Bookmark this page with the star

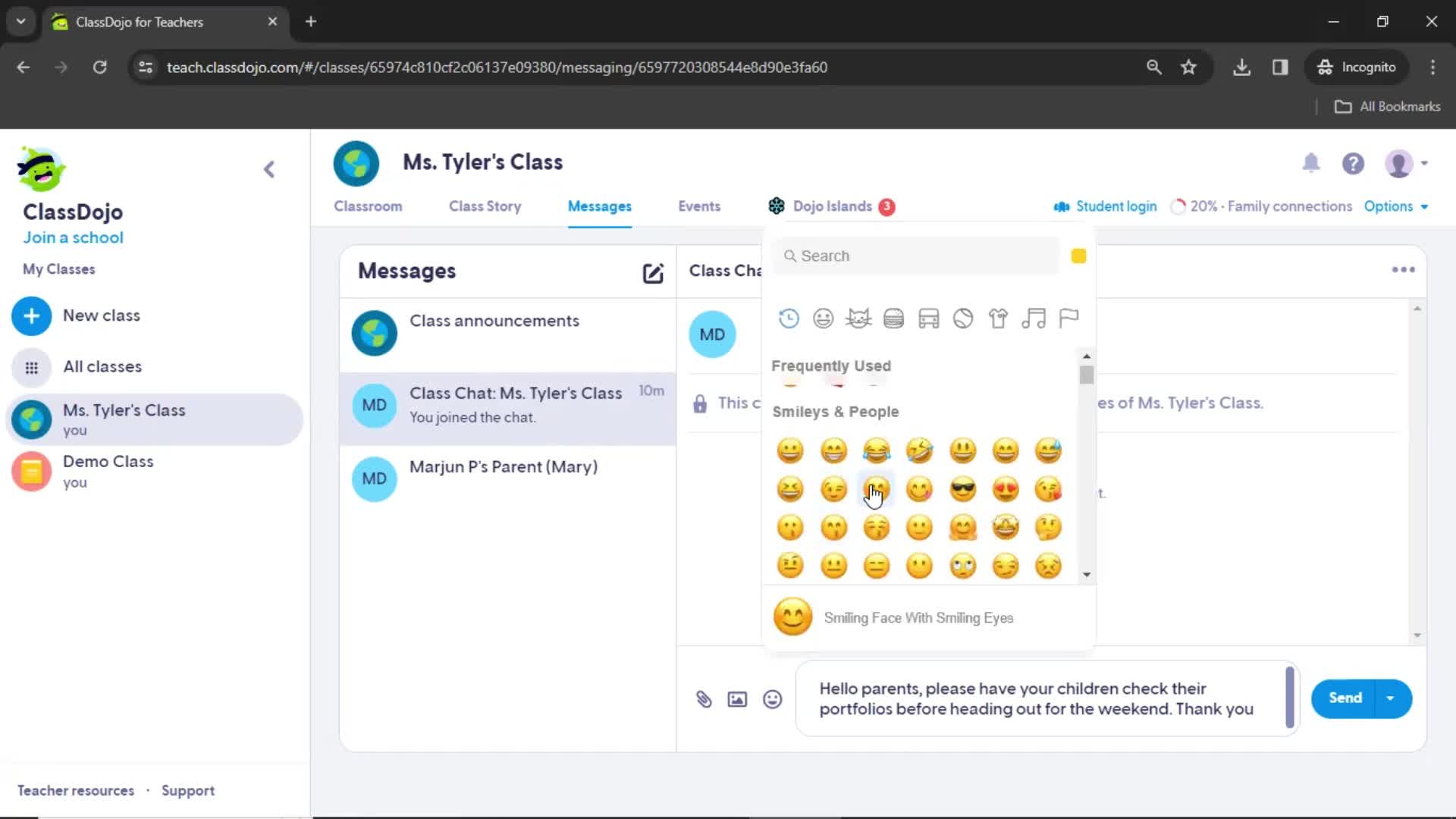[1188, 67]
